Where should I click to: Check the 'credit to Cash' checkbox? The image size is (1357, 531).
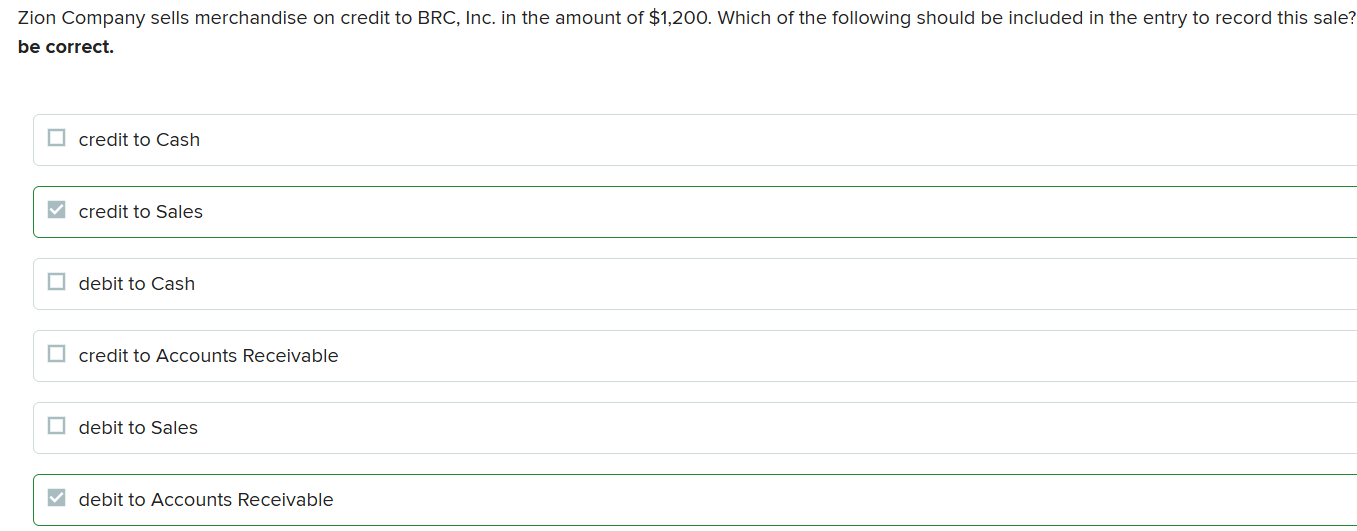pyautogui.click(x=57, y=139)
